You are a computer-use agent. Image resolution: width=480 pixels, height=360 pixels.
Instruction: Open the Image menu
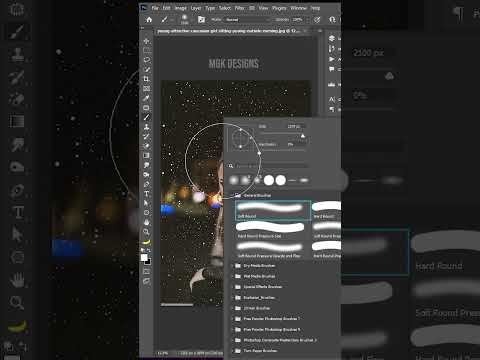[180, 8]
